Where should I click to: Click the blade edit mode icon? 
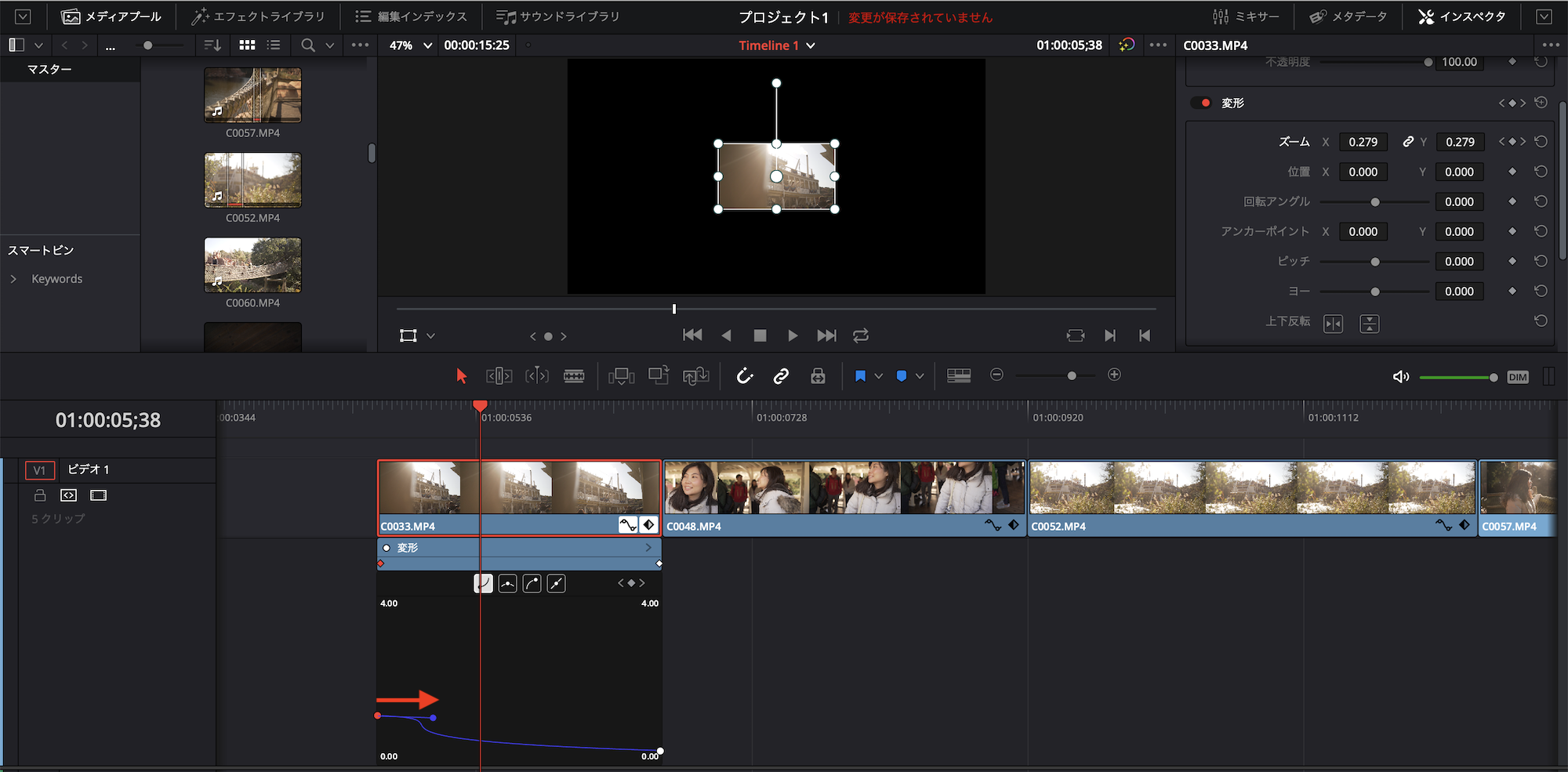tap(574, 376)
